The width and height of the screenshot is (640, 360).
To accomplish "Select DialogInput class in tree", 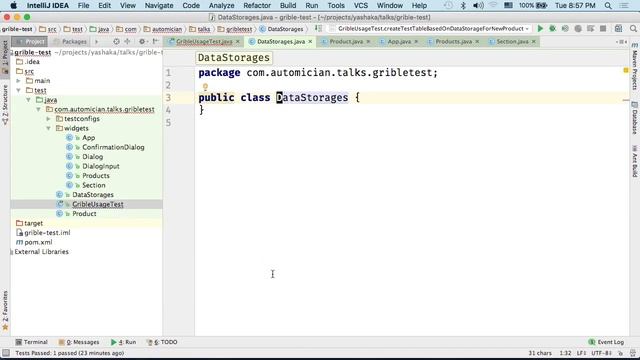I will pos(100,166).
